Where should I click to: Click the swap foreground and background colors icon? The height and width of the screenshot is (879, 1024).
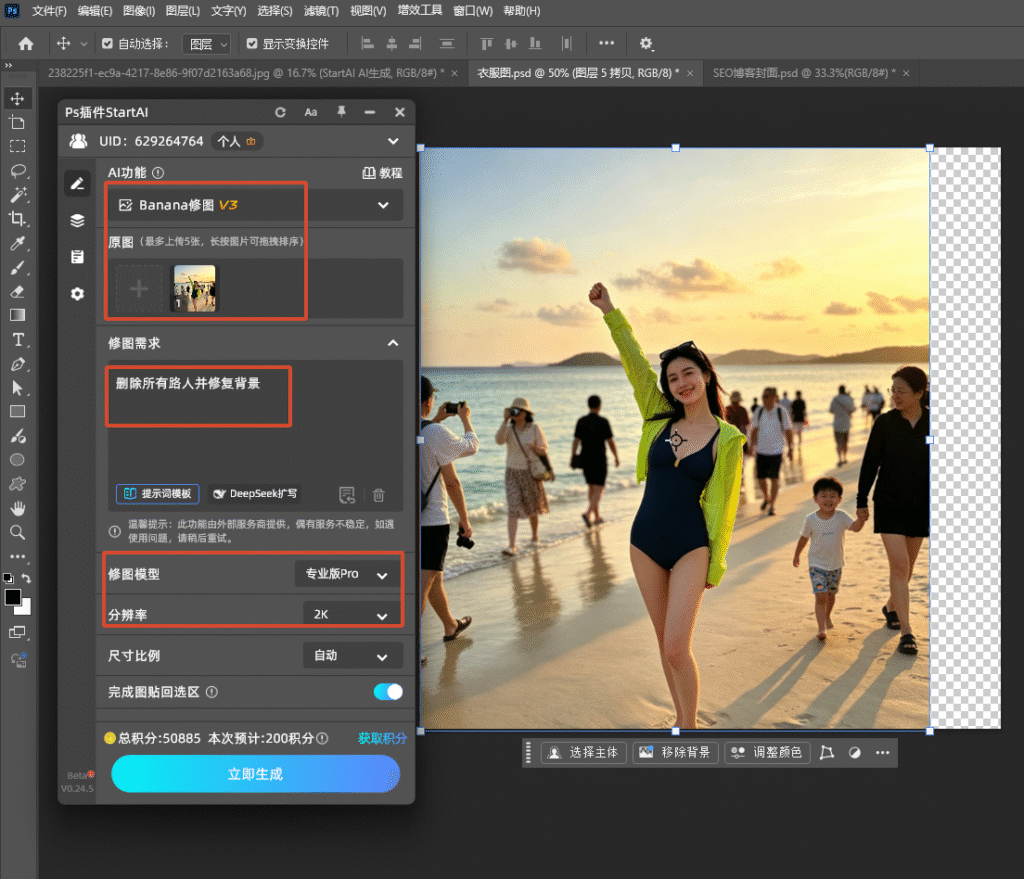point(26,578)
